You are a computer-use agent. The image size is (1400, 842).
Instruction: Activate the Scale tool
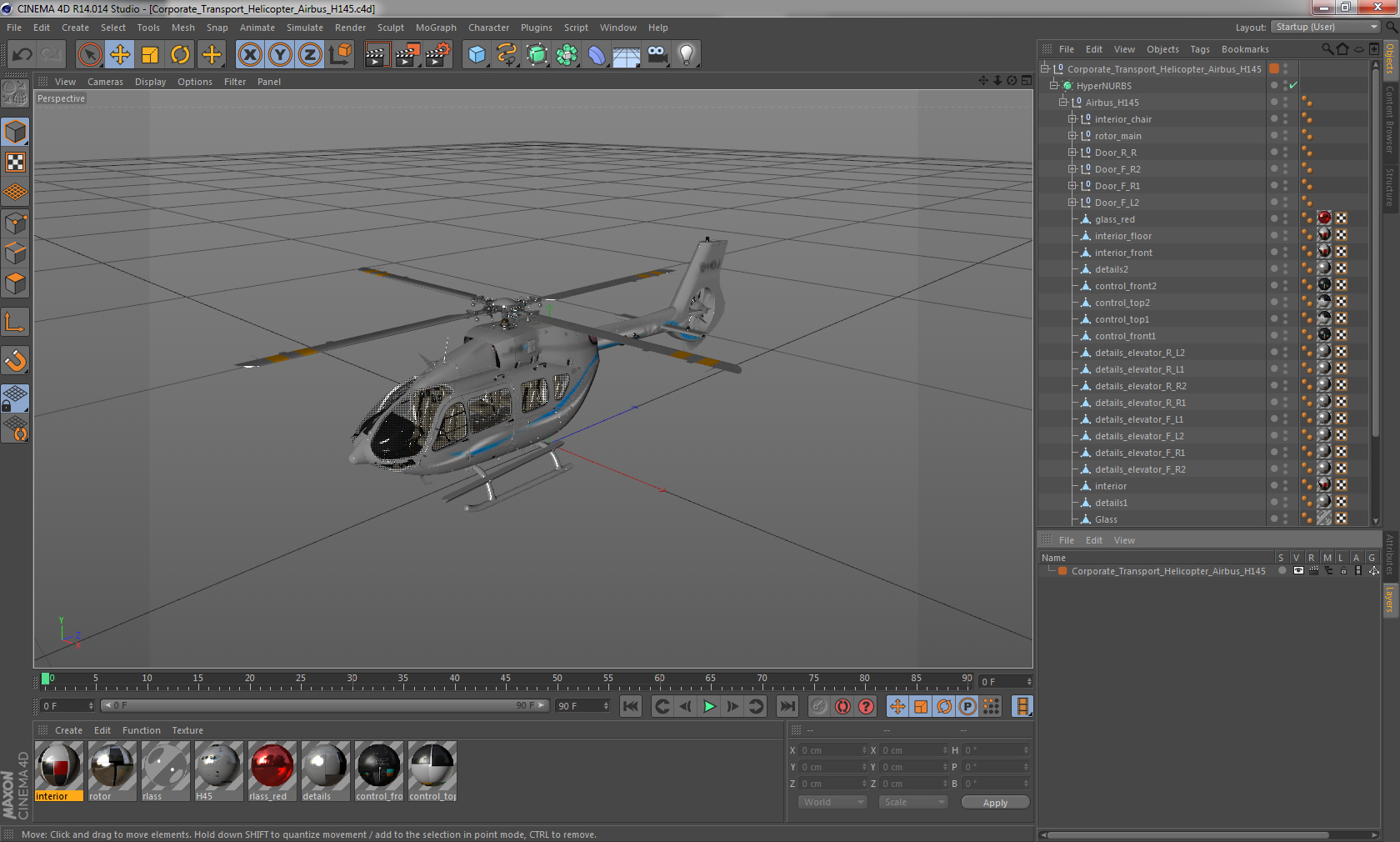[150, 55]
